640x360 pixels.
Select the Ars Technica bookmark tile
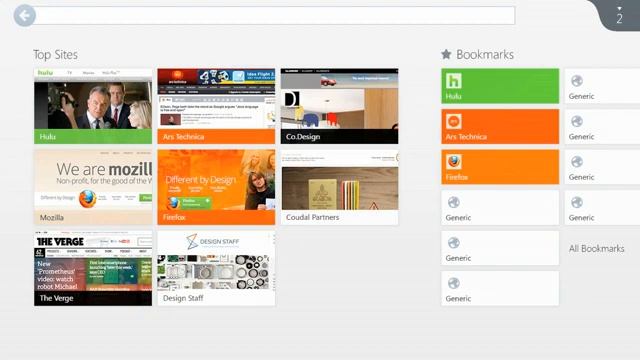500,126
